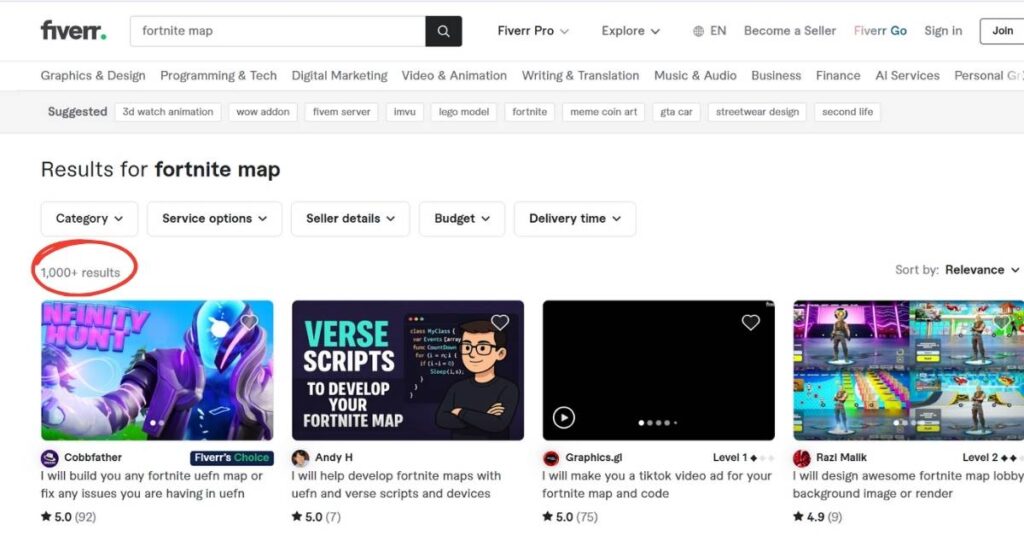This screenshot has height=536, width=1024.
Task: Open Music & Audio category
Action: (x=695, y=76)
